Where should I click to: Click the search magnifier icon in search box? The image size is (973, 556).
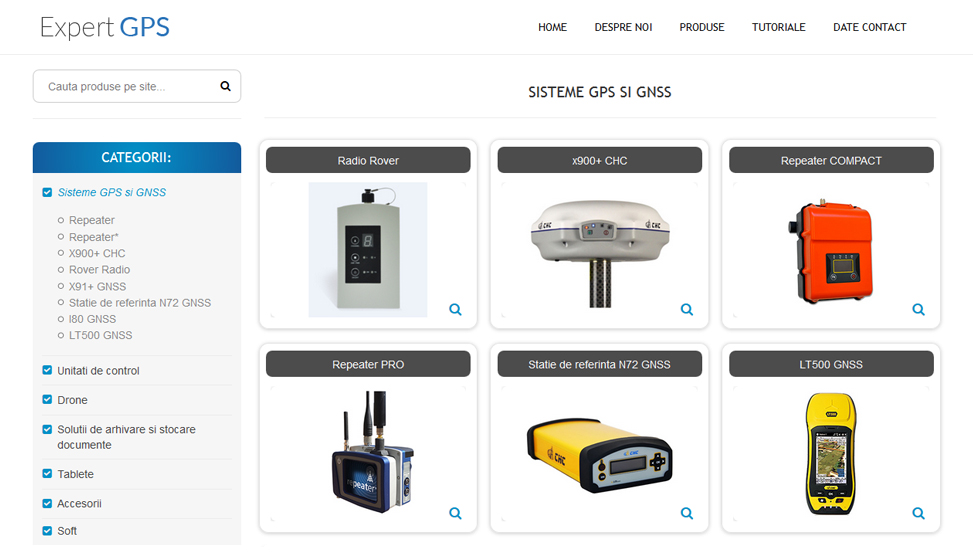[225, 86]
